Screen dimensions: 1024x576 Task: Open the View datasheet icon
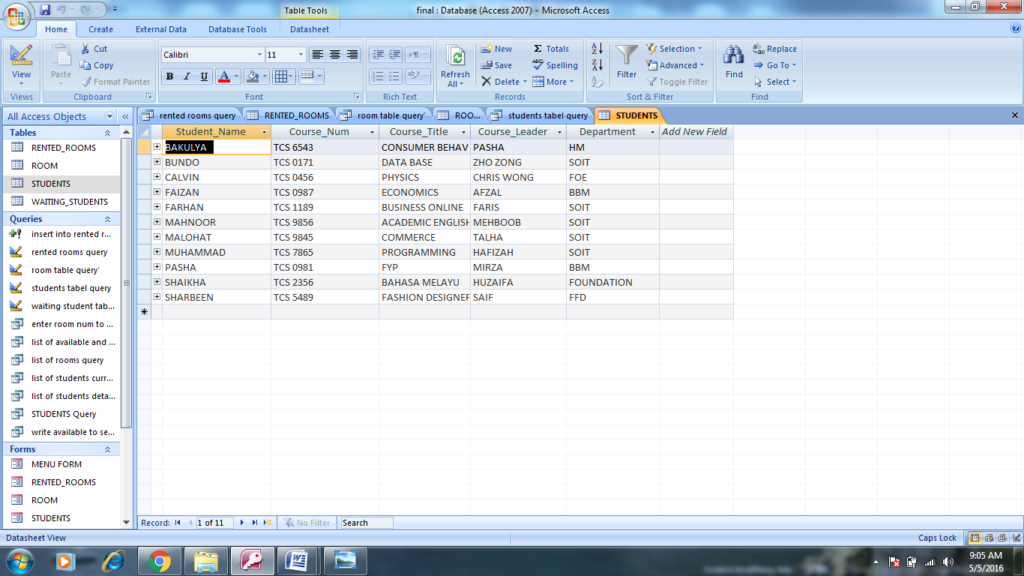pyautogui.click(x=21, y=56)
